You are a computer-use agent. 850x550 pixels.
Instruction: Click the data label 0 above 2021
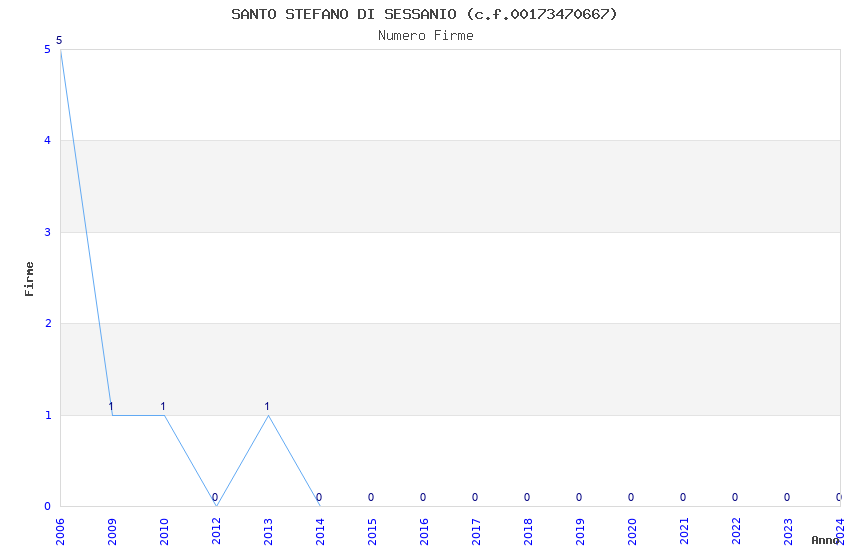(683, 497)
